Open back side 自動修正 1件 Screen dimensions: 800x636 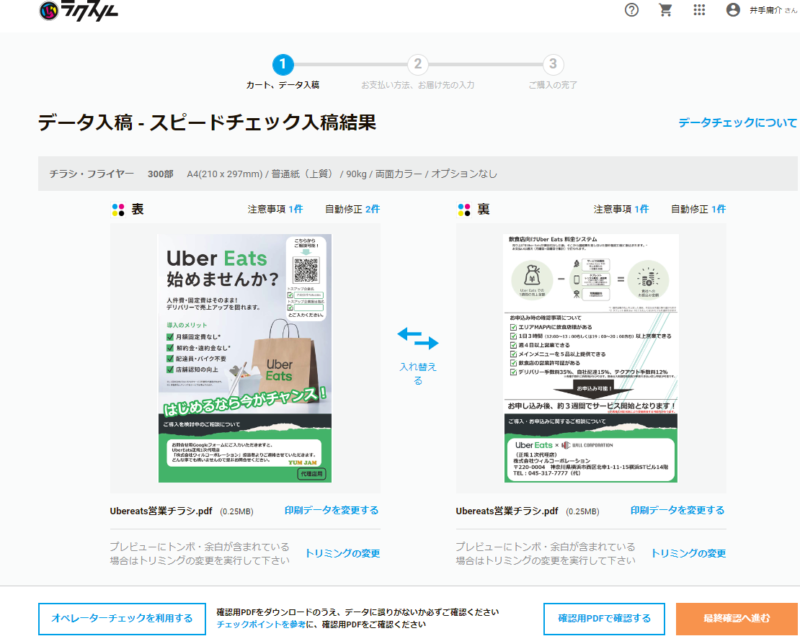[698, 209]
